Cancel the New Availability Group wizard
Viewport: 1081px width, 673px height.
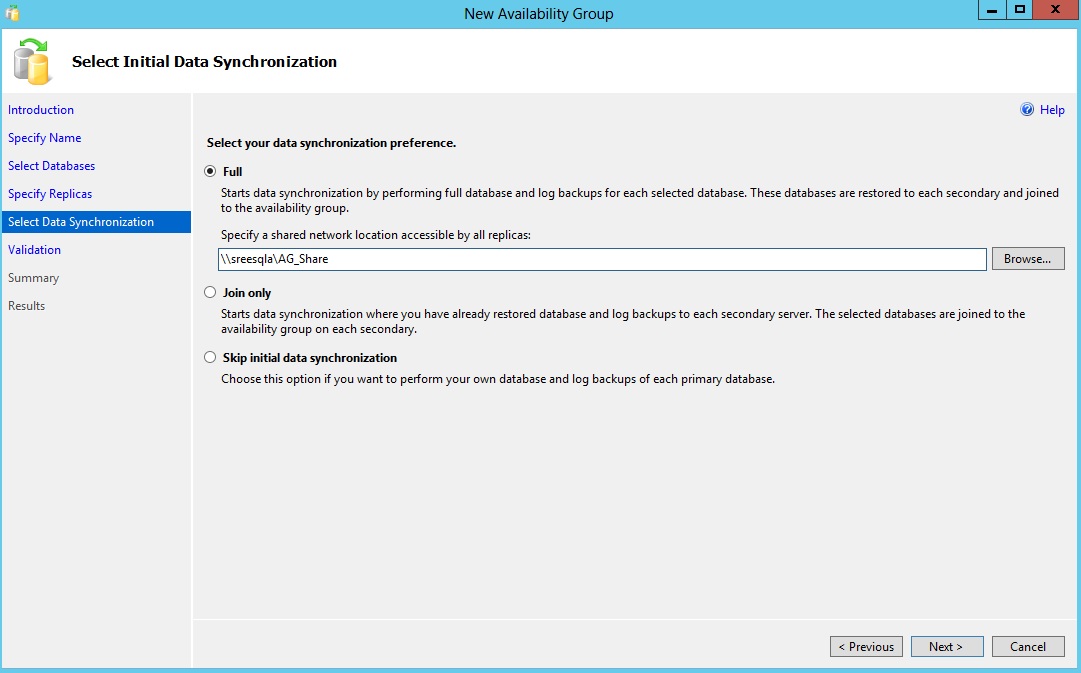(x=1027, y=647)
